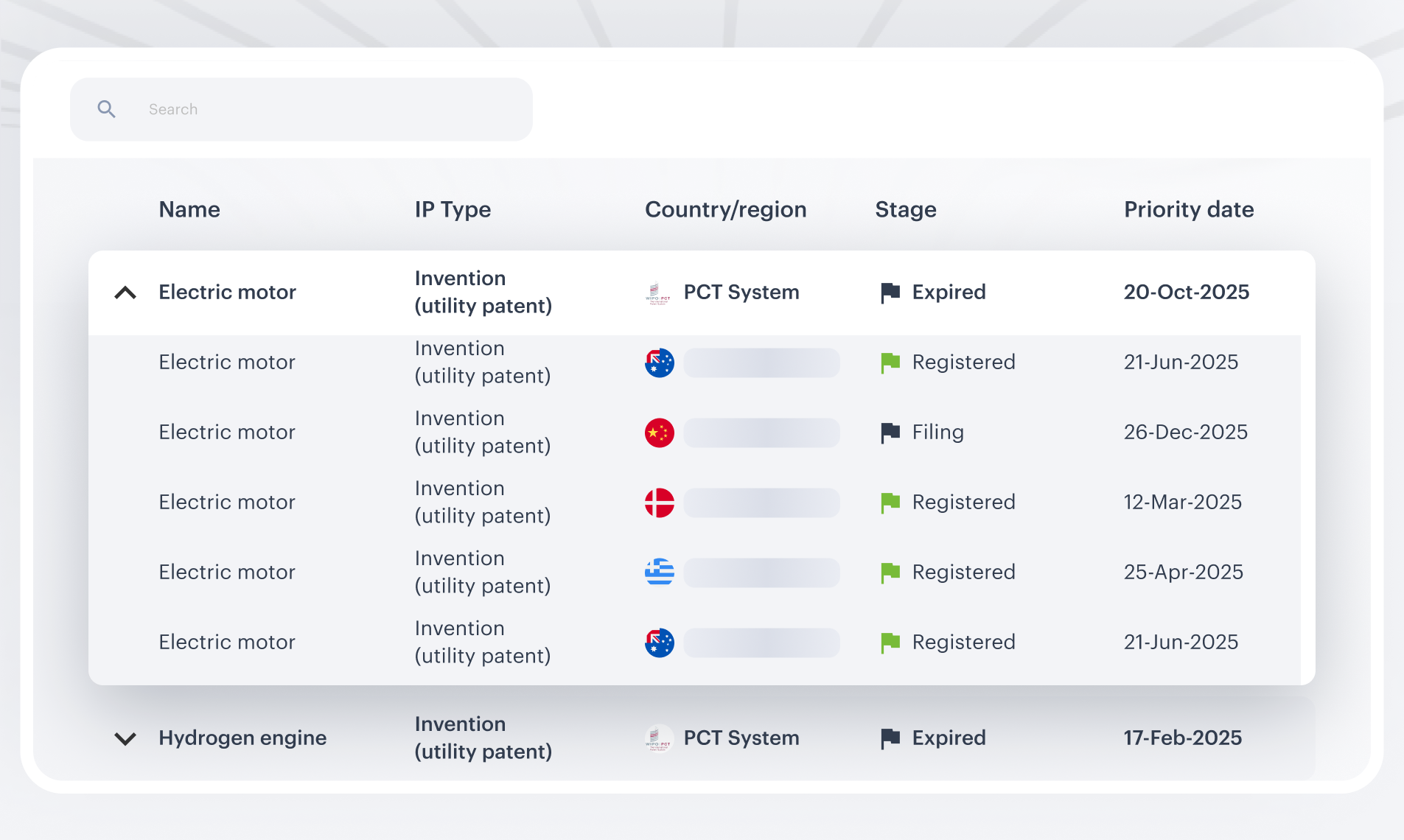Sort by the Priority date column header
This screenshot has height=840, width=1404.
pyautogui.click(x=1188, y=209)
